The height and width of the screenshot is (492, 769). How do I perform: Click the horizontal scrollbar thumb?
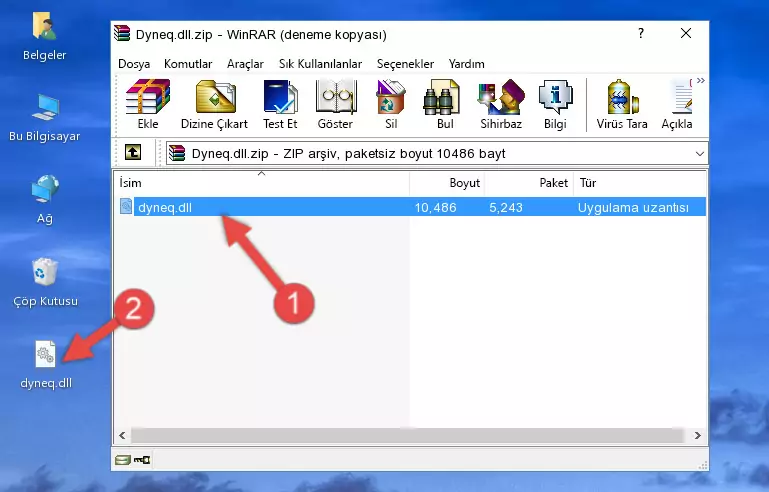[x=407, y=435]
